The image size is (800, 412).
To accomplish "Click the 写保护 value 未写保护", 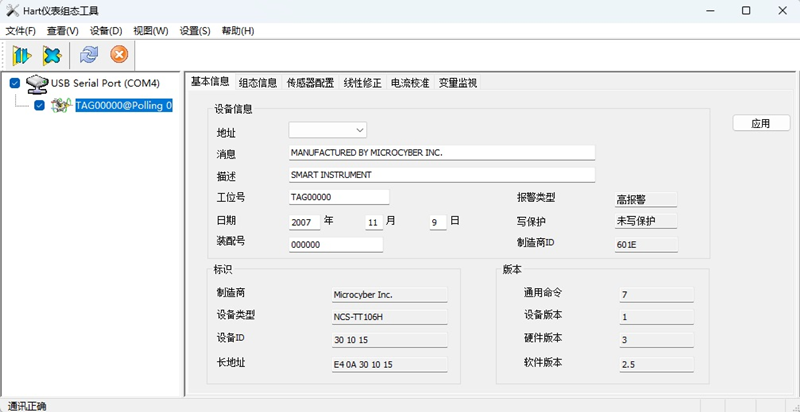I will coord(645,221).
